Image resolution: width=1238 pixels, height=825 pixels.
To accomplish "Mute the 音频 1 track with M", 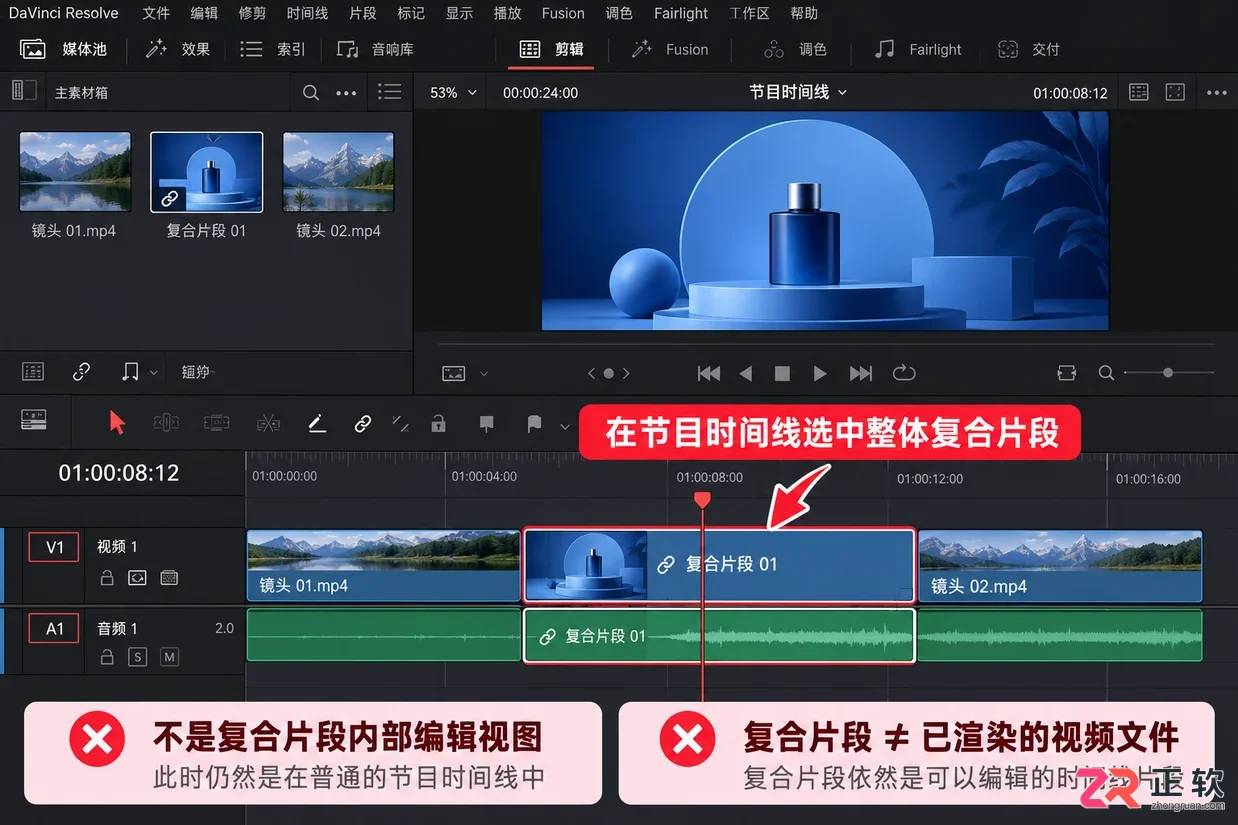I will click(x=169, y=657).
